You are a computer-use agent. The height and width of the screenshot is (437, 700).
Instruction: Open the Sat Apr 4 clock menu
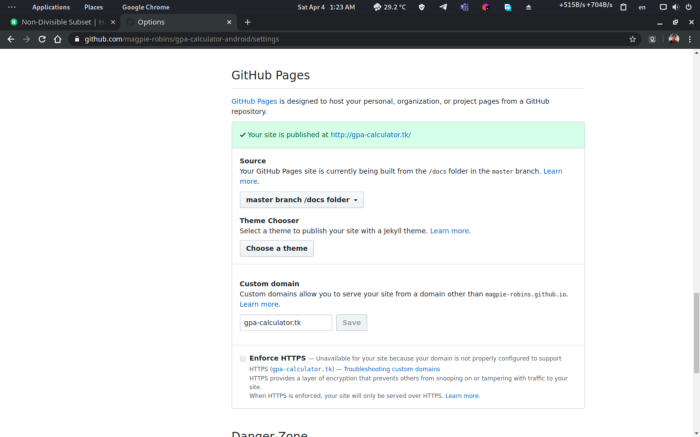point(326,7)
